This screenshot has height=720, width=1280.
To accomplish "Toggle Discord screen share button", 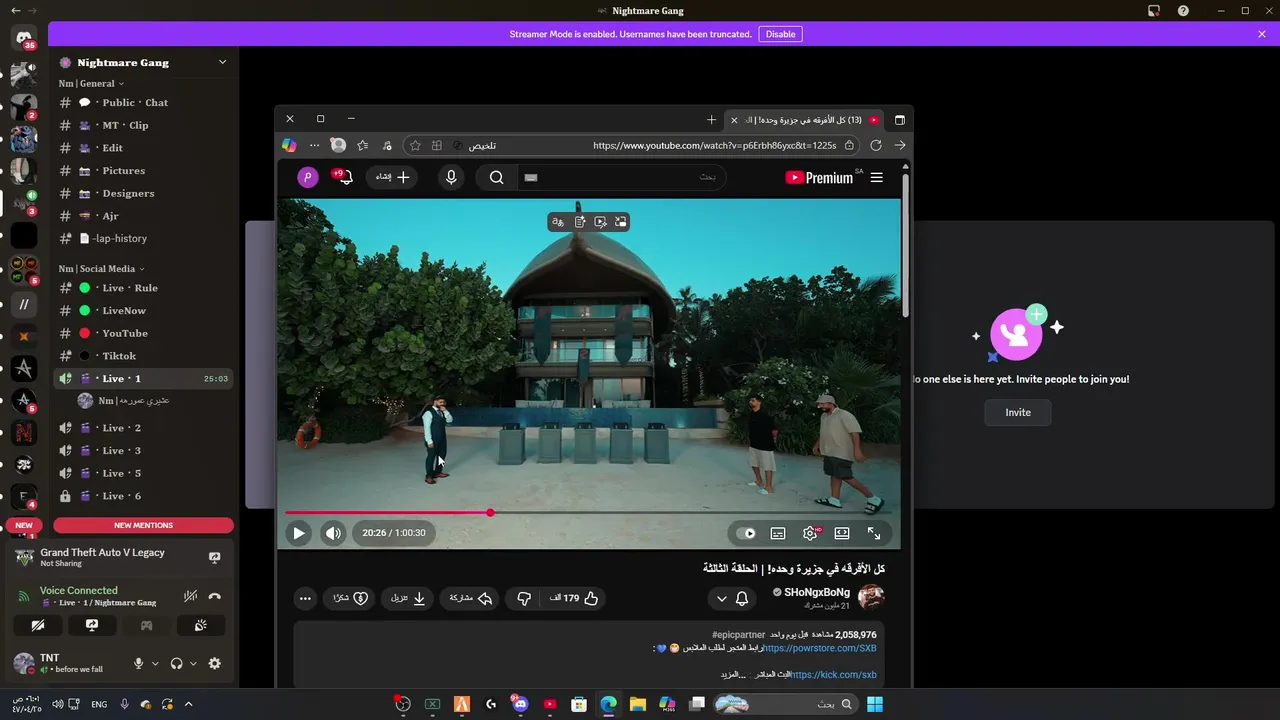I will tap(92, 625).
